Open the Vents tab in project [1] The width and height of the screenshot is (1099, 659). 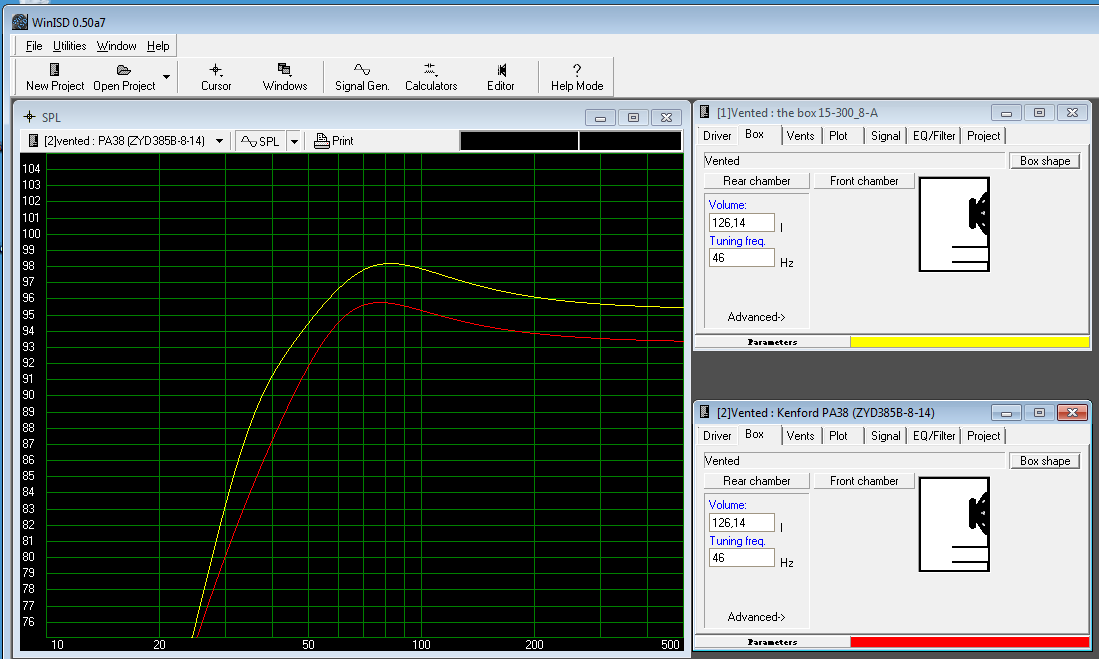coord(800,136)
